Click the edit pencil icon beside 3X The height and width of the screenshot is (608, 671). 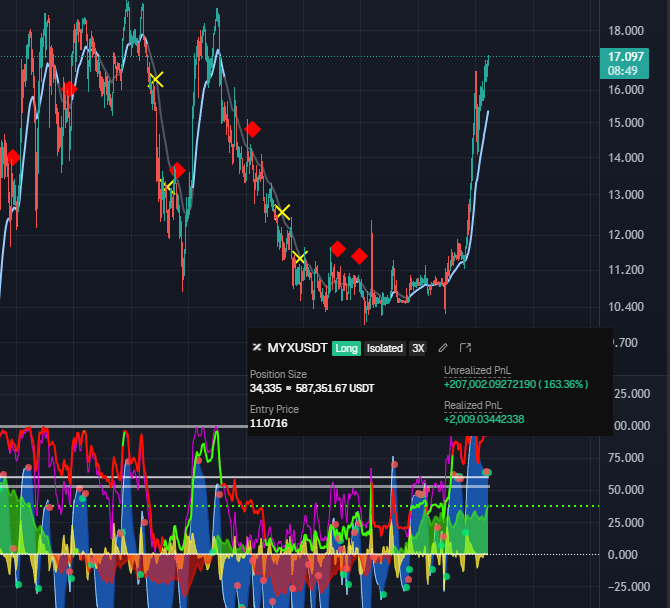tap(443, 348)
